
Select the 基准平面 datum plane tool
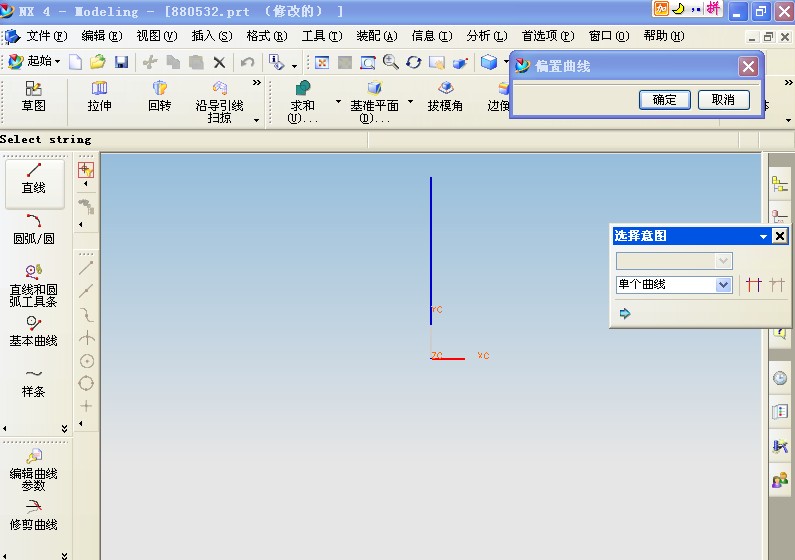(375, 102)
